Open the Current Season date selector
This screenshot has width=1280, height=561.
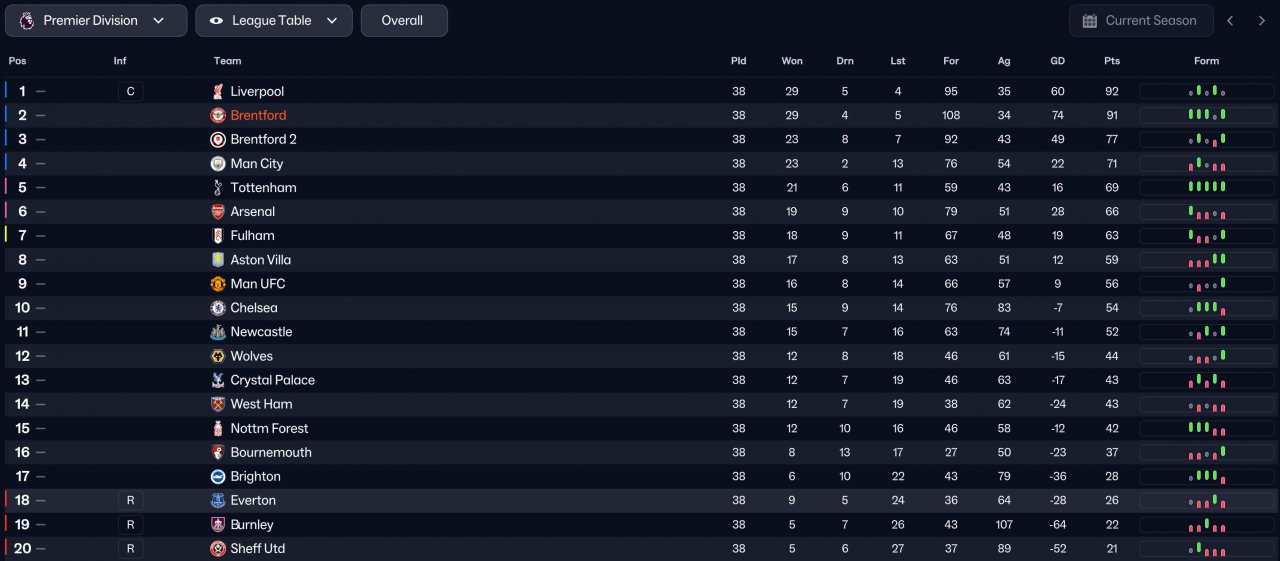[1141, 20]
